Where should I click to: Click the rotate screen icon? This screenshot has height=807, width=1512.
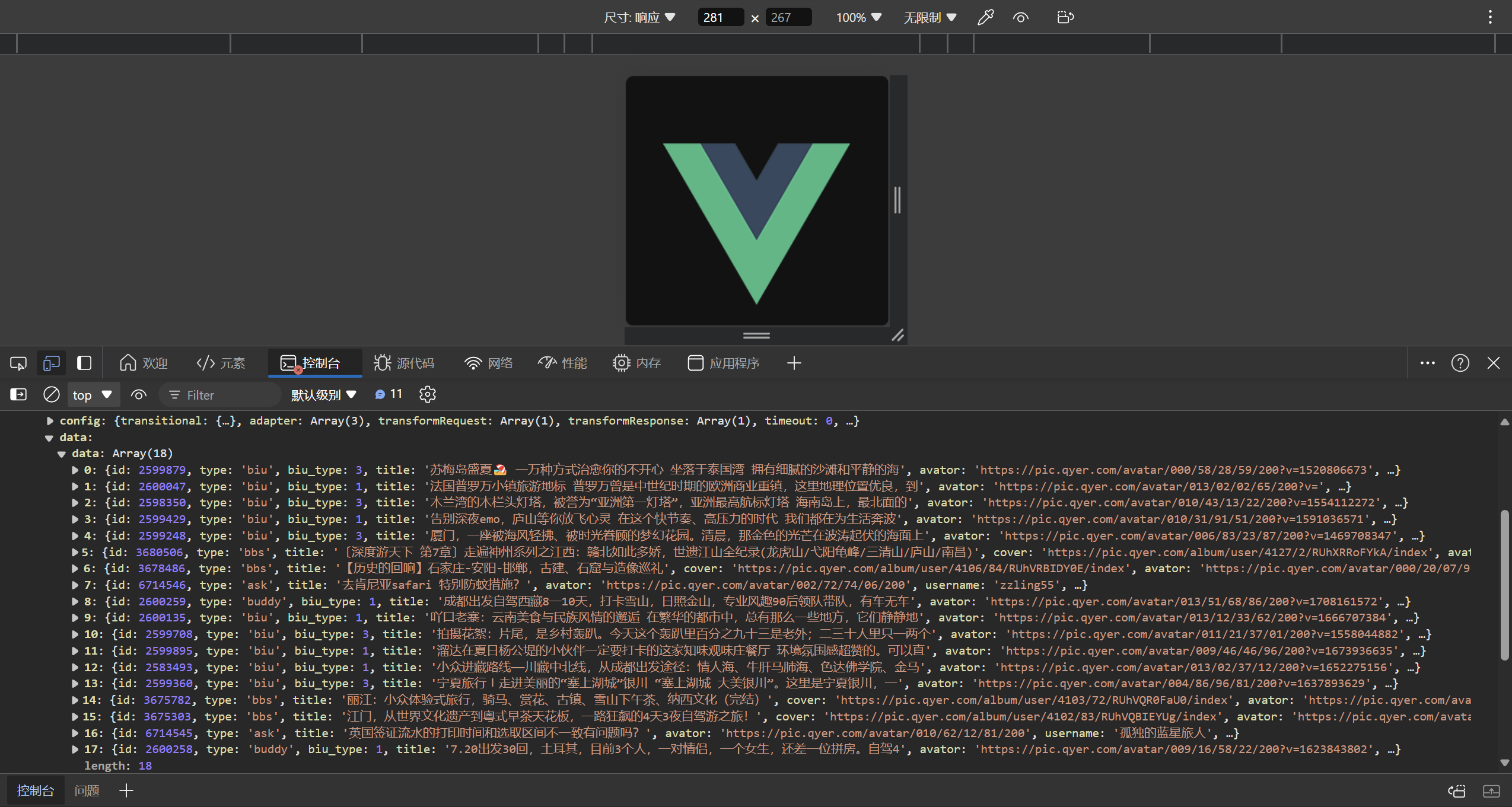coord(1065,17)
